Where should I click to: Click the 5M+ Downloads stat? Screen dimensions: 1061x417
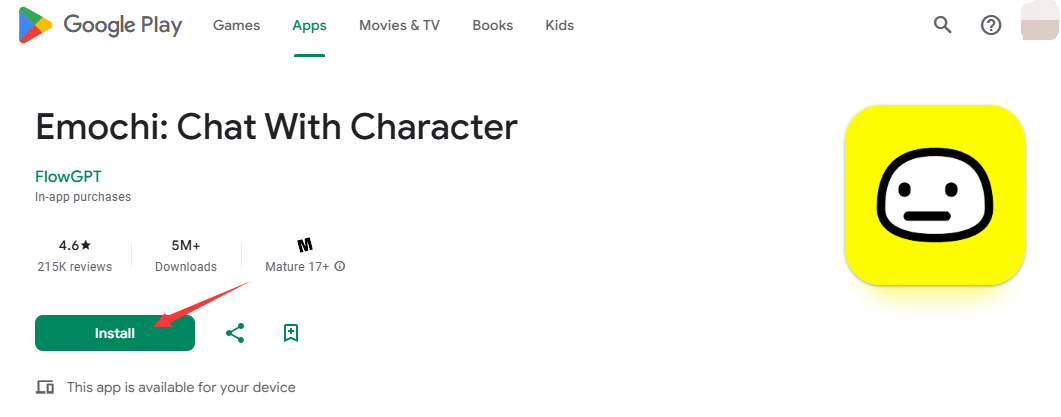tap(186, 256)
